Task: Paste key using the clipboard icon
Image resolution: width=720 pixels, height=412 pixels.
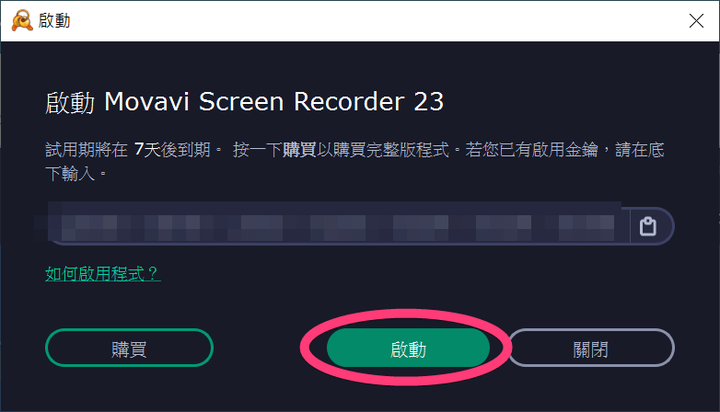Action: pyautogui.click(x=648, y=226)
